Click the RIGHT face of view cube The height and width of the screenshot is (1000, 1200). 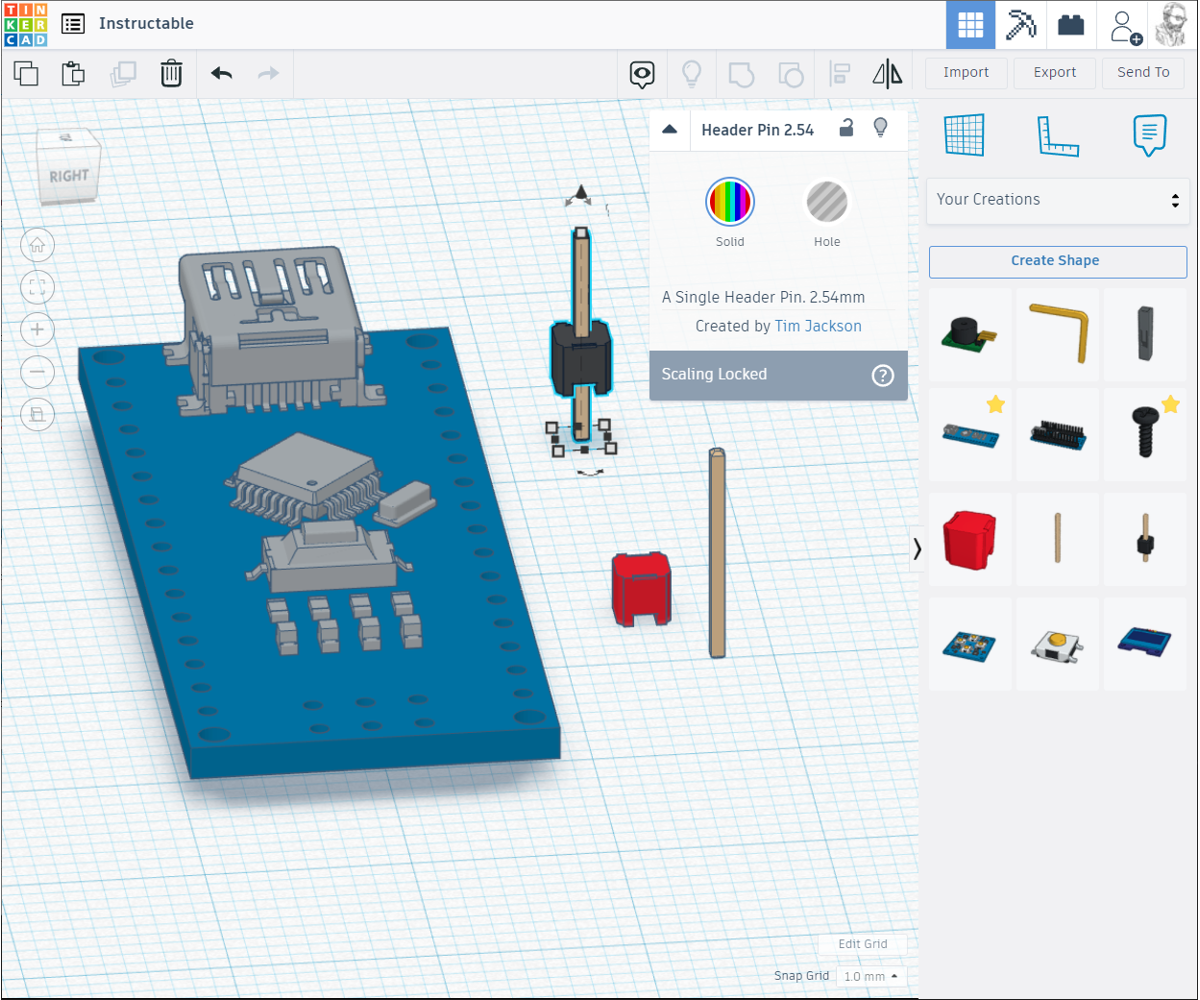point(68,176)
